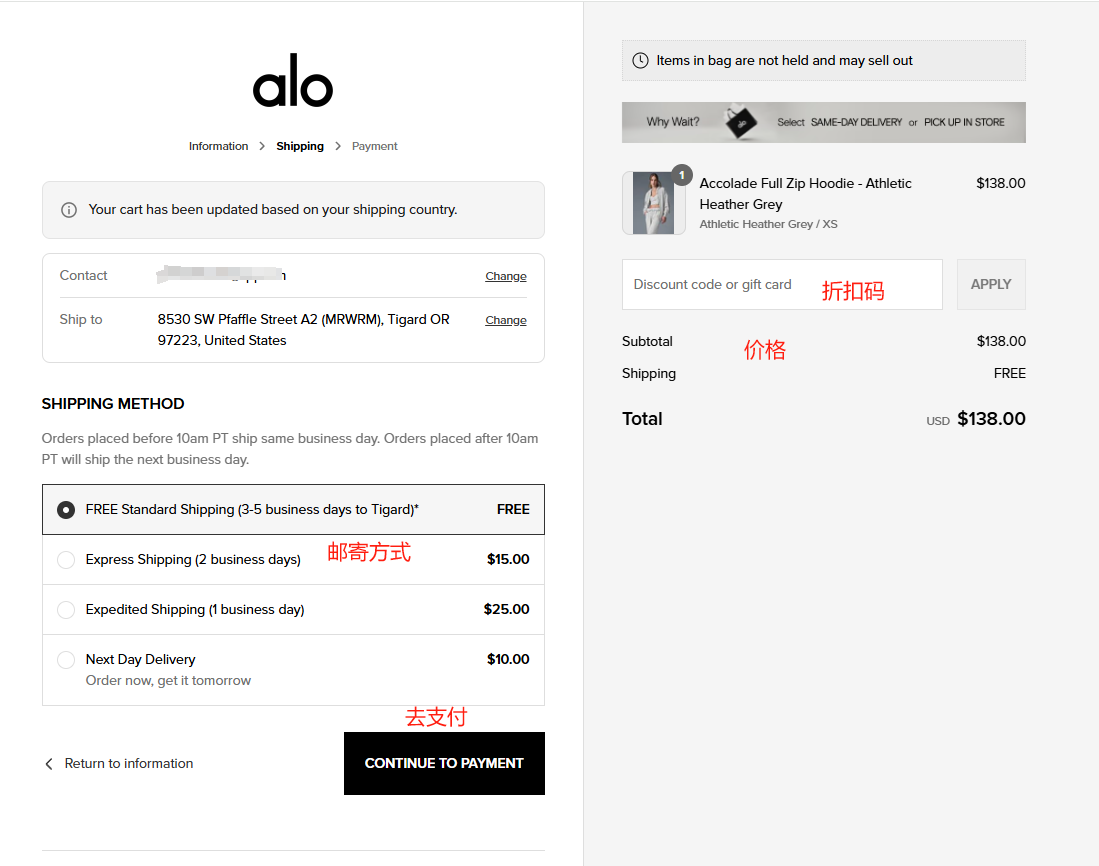Select the Payment step in the breadcrumb
This screenshot has height=866, width=1099.
pyautogui.click(x=374, y=146)
